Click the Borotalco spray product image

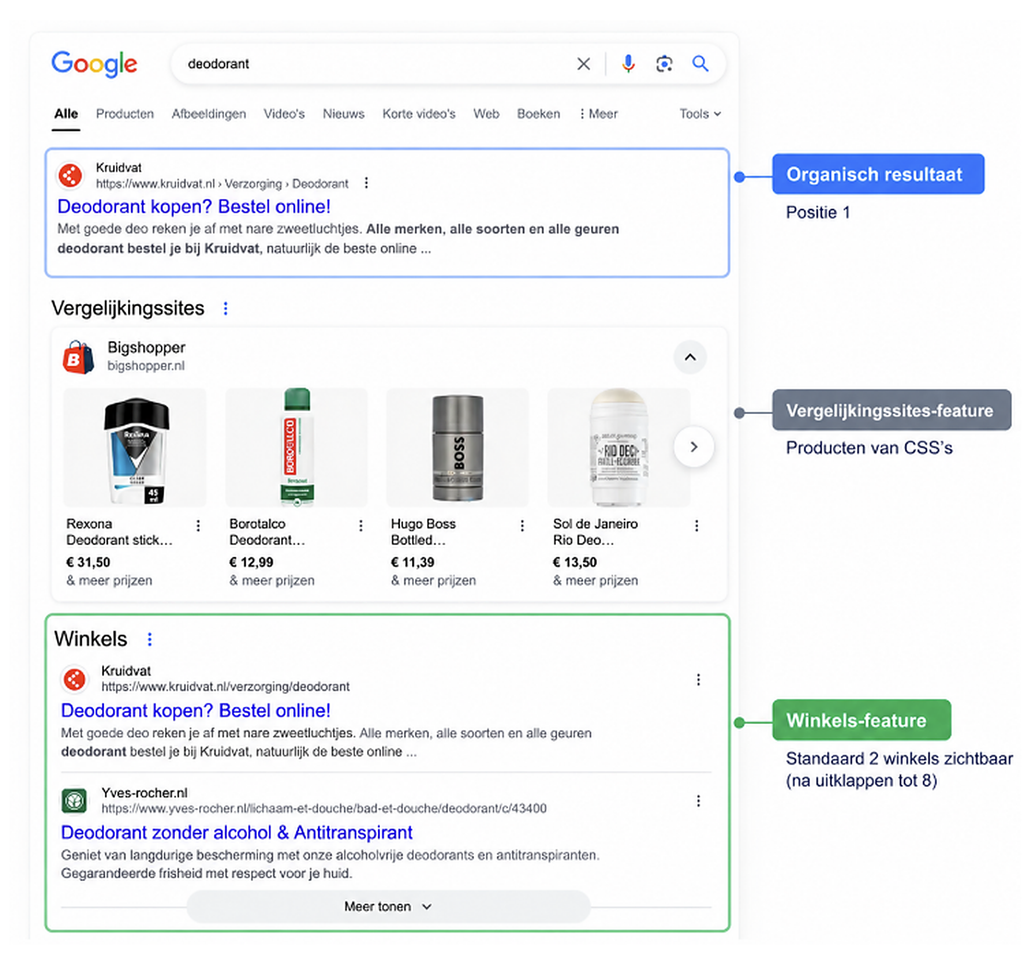coord(296,447)
